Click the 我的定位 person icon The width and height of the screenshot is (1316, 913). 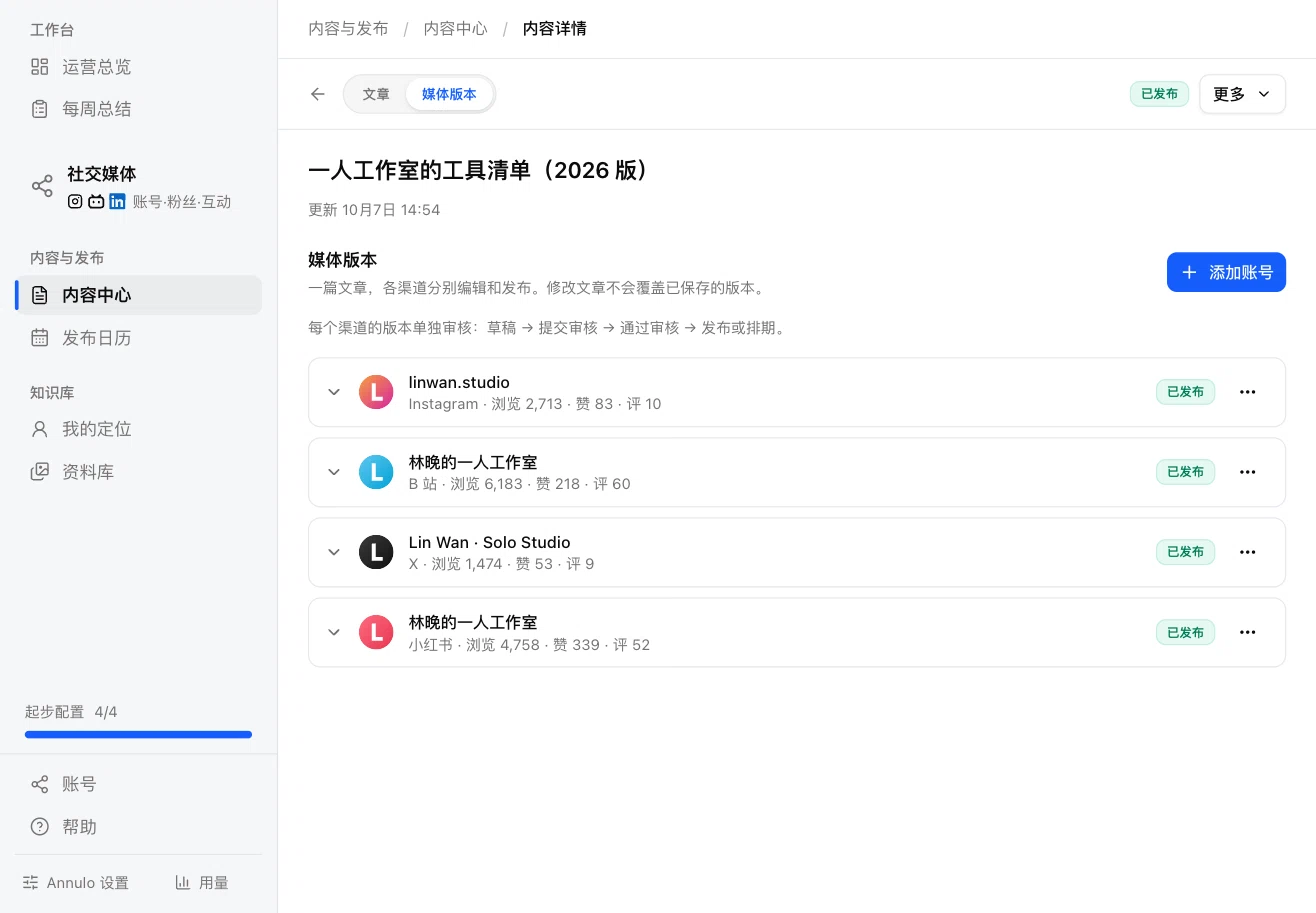click(40, 429)
